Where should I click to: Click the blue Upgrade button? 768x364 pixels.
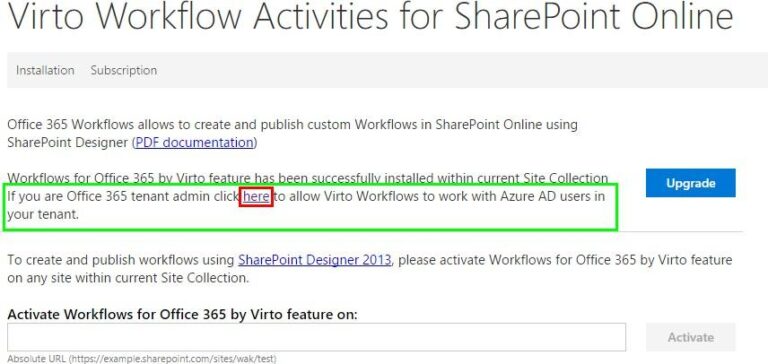tap(691, 183)
